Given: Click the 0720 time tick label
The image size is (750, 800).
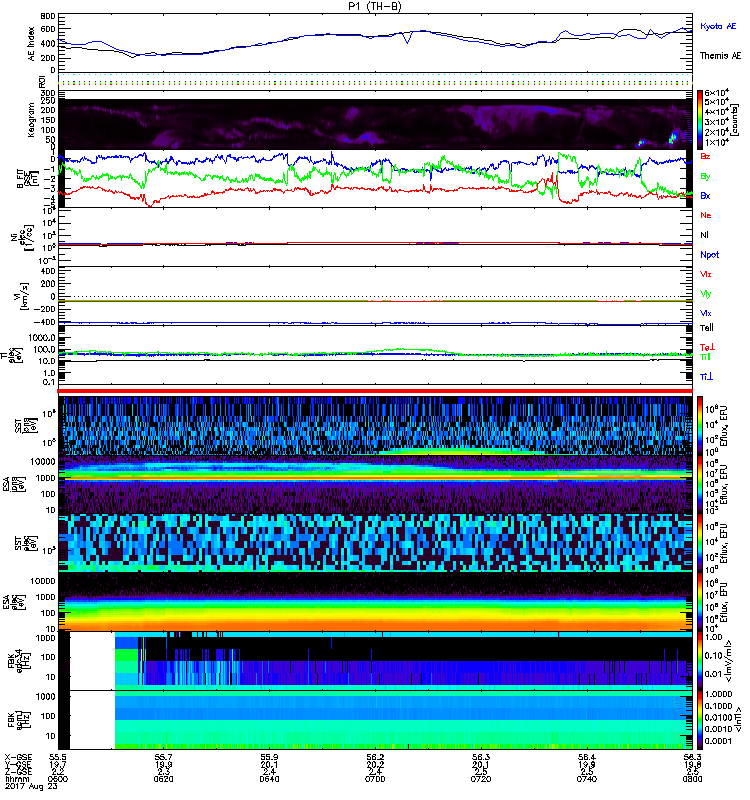Looking at the screenshot, I should tap(481, 779).
